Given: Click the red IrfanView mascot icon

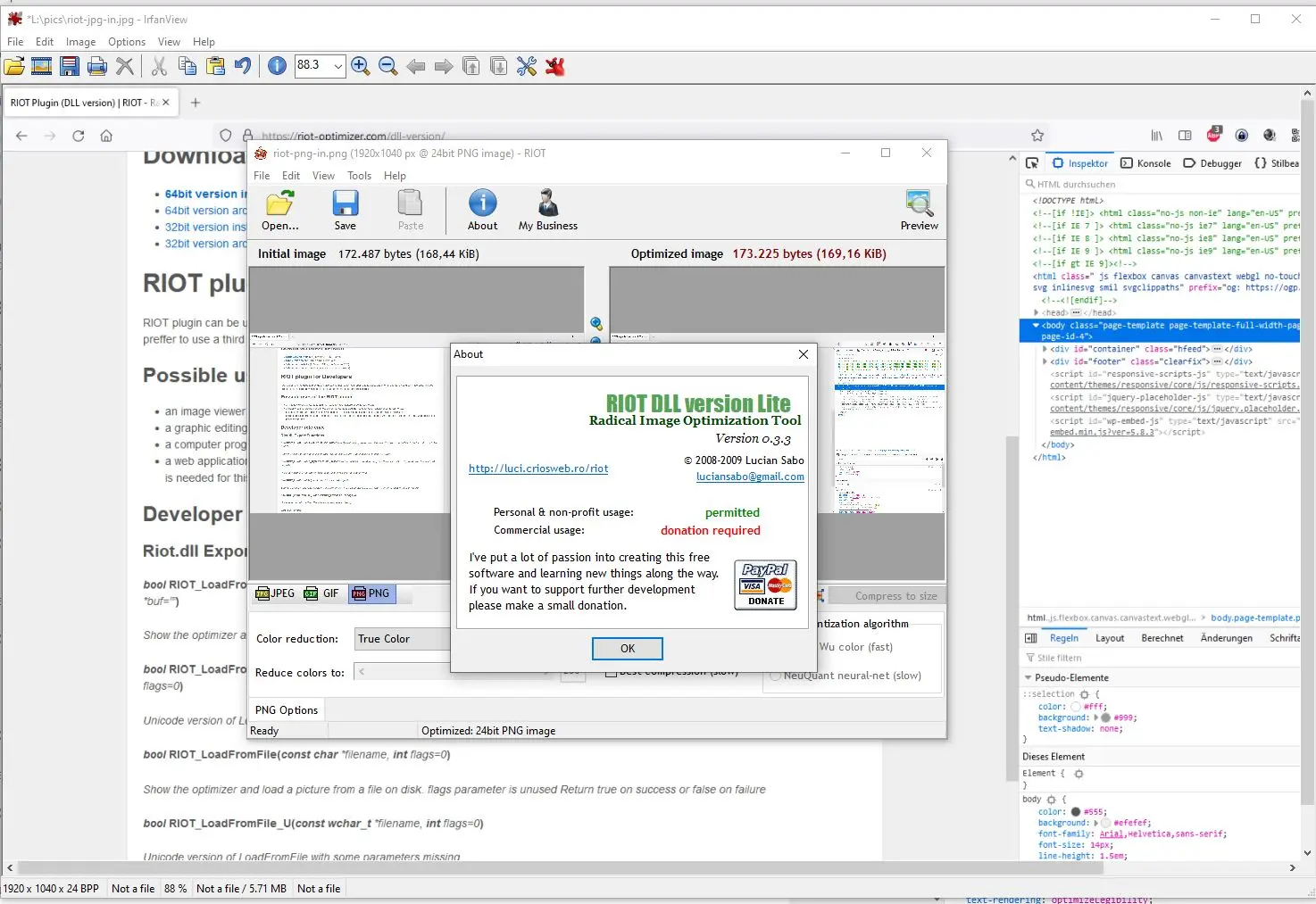Looking at the screenshot, I should (555, 66).
